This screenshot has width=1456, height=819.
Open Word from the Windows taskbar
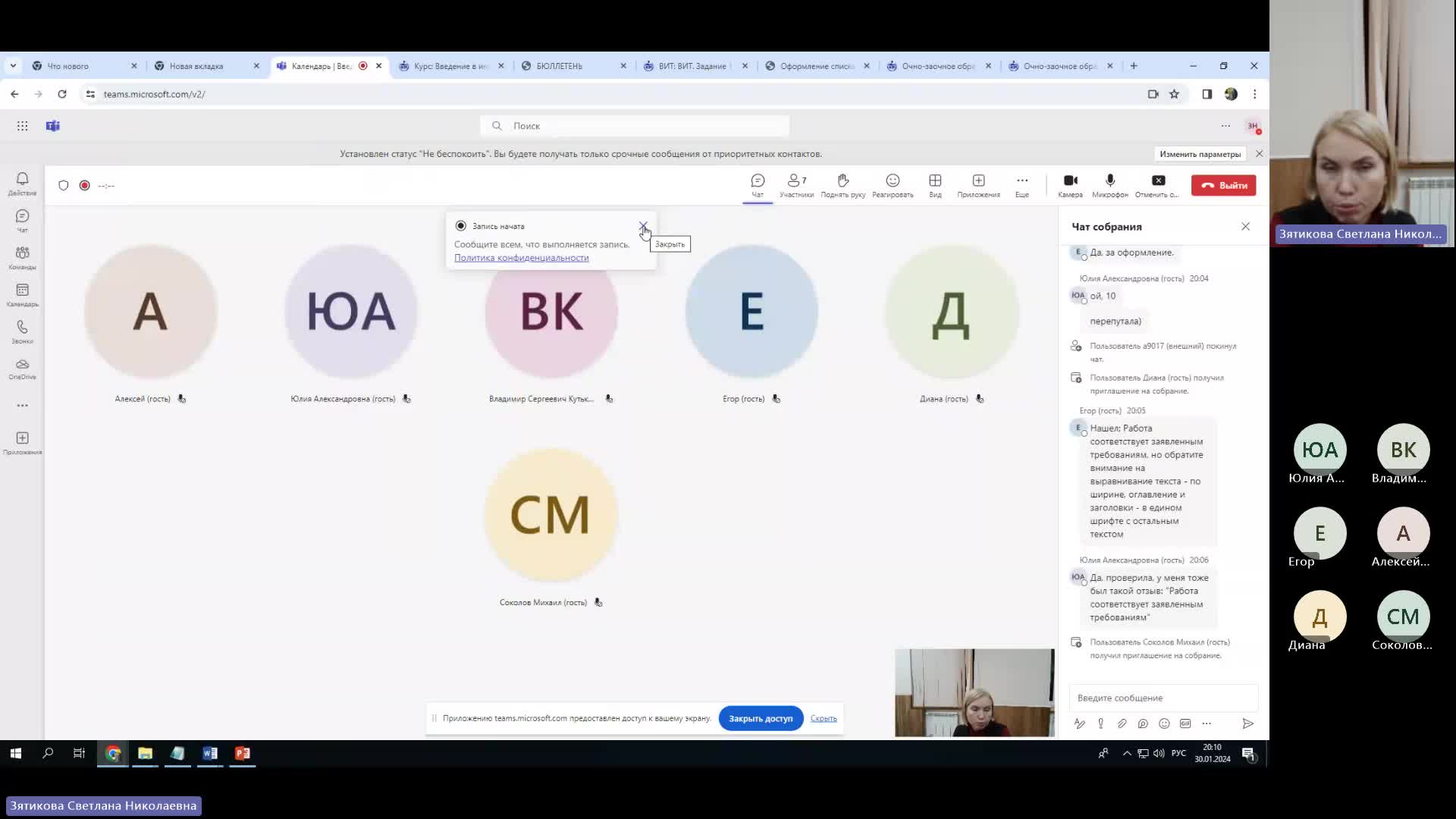(210, 753)
